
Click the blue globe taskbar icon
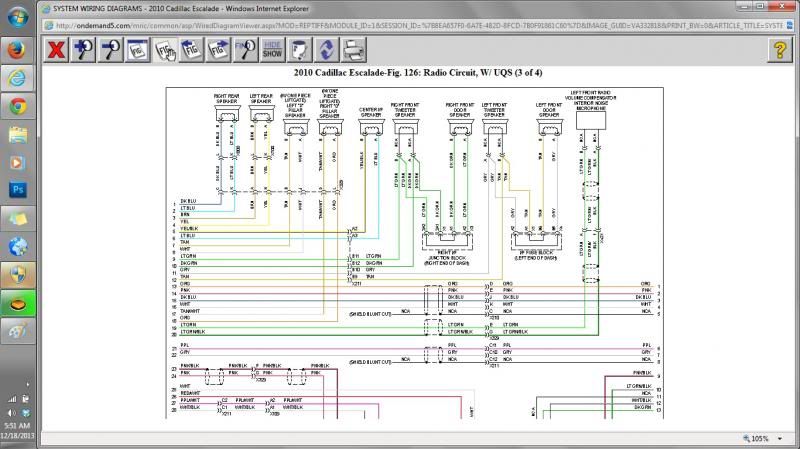17,247
